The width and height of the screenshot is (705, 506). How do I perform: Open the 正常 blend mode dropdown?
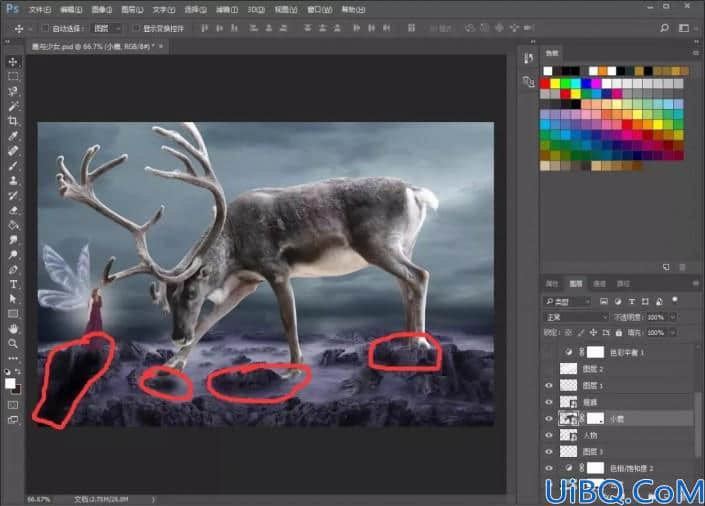(576, 317)
